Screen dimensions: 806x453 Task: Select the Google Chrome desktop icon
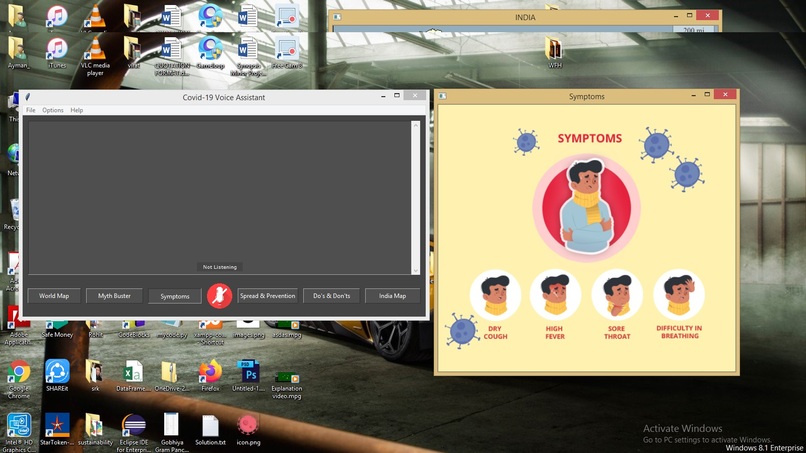pyautogui.click(x=19, y=379)
